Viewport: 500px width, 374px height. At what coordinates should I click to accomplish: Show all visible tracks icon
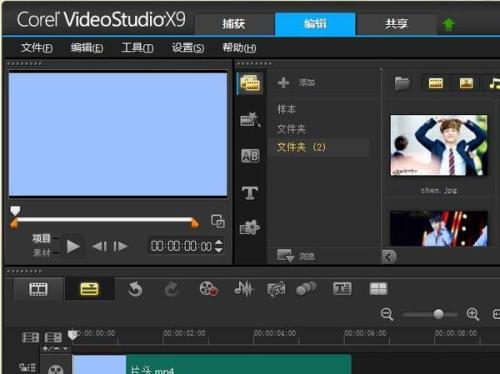pyautogui.click(x=30, y=337)
